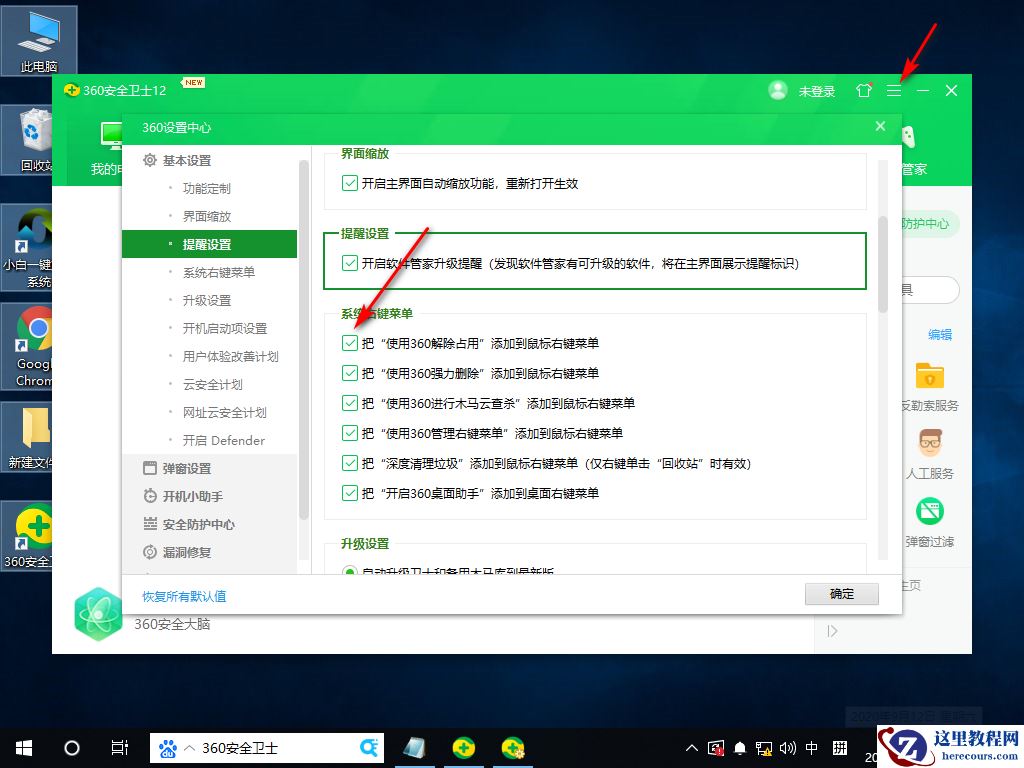
Task: Select 功能定制 in settings sidebar
Action: tap(206, 188)
